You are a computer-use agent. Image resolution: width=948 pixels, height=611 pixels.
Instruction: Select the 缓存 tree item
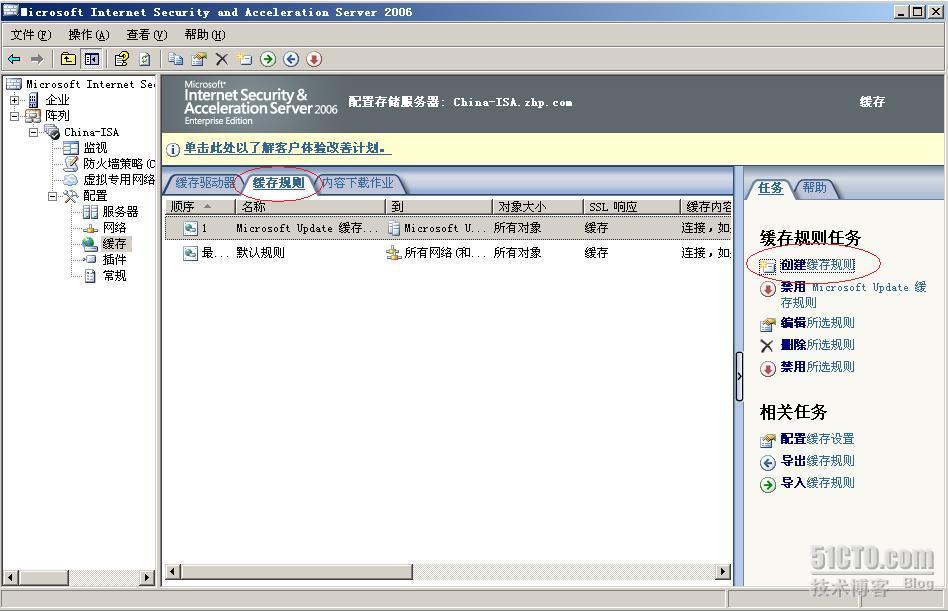pyautogui.click(x=114, y=244)
